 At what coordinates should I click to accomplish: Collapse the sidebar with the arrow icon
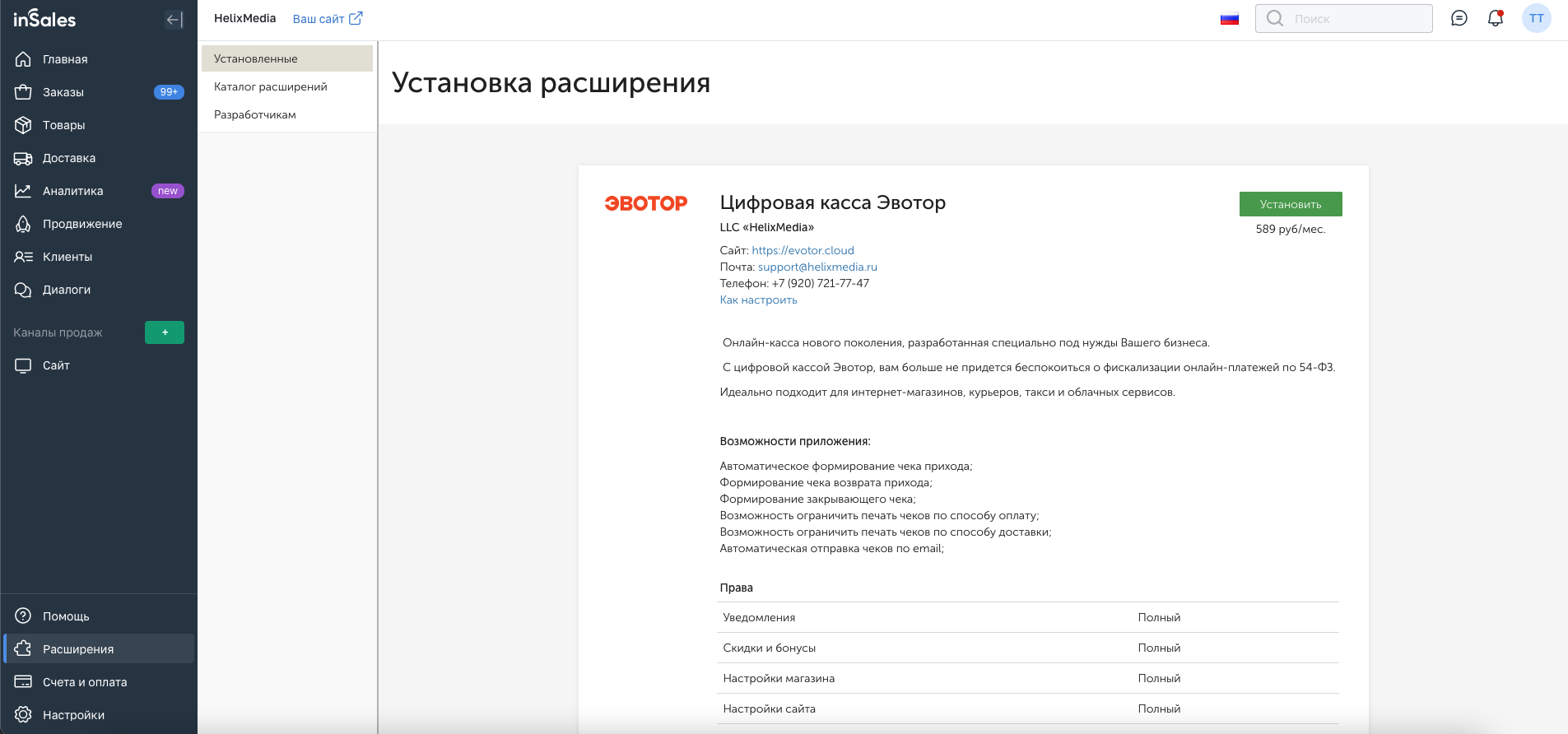coord(174,20)
